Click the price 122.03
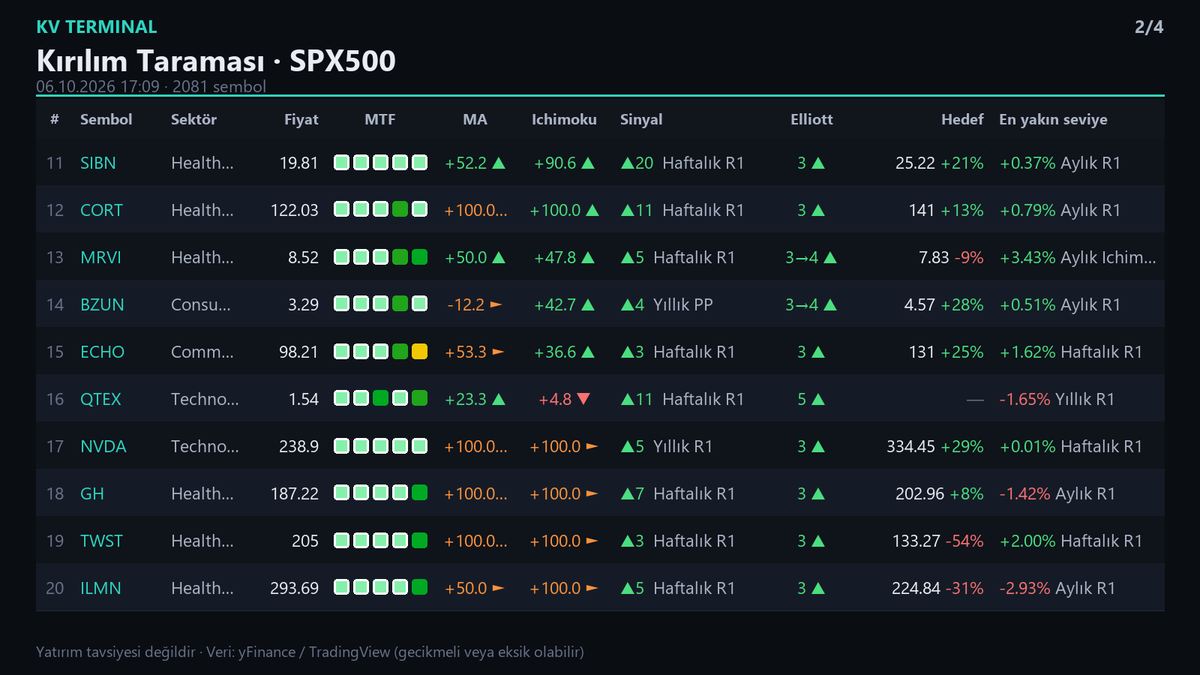 tap(295, 210)
